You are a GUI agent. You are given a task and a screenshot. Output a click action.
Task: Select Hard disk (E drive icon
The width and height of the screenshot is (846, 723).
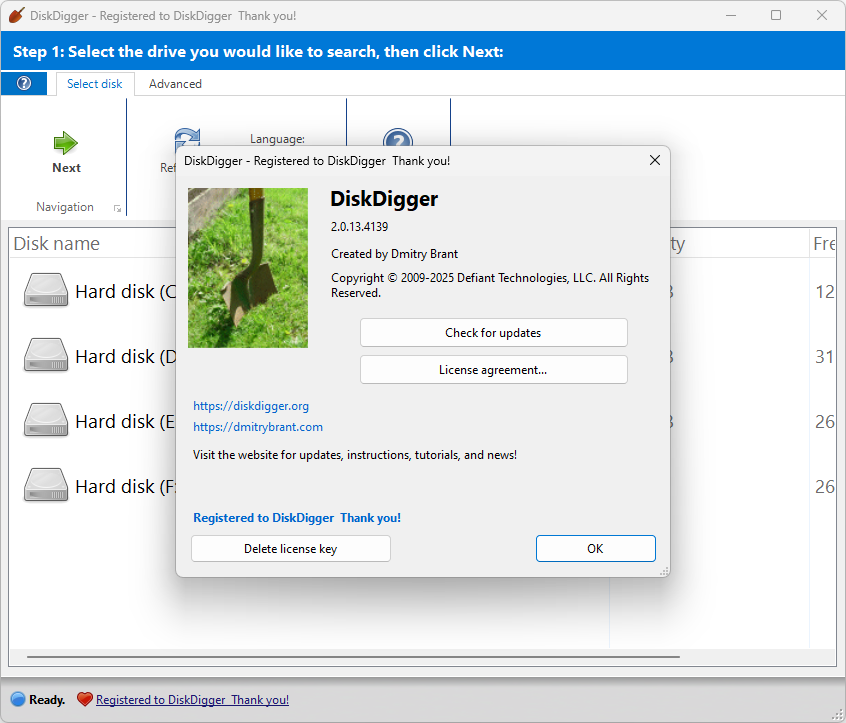point(46,420)
